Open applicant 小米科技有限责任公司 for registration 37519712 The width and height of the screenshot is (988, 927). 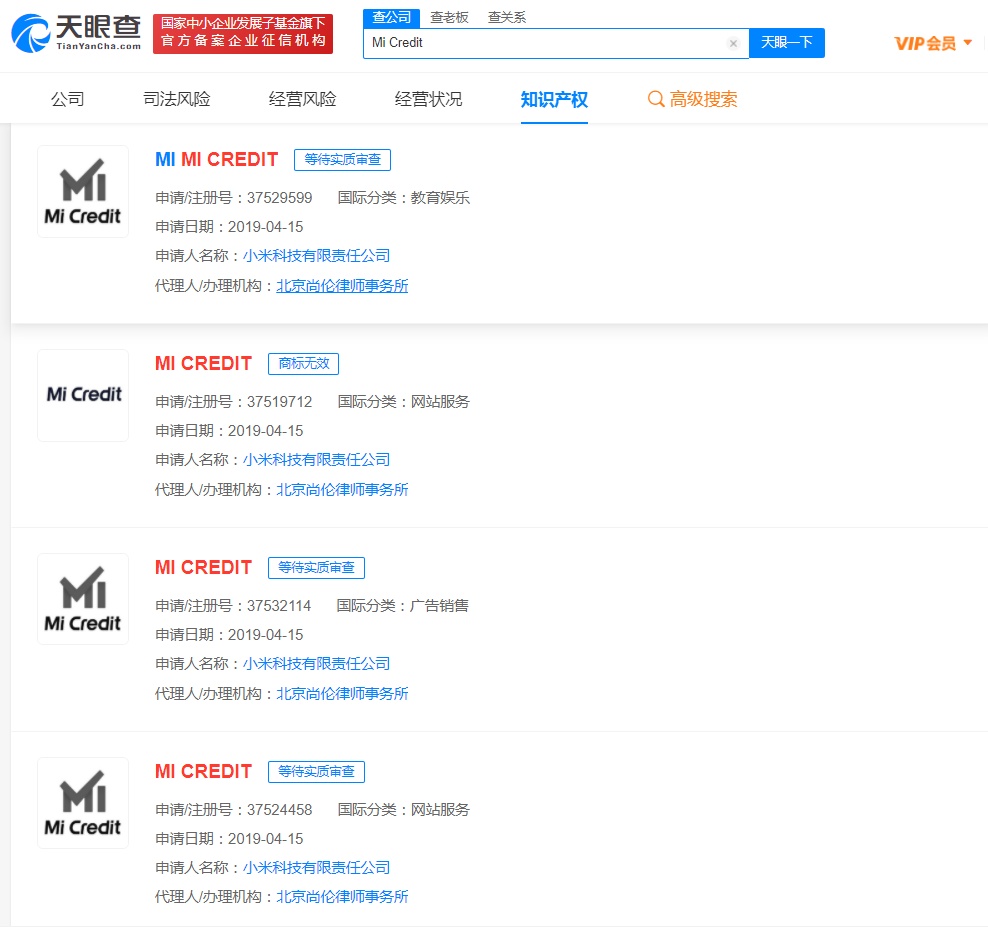point(316,460)
